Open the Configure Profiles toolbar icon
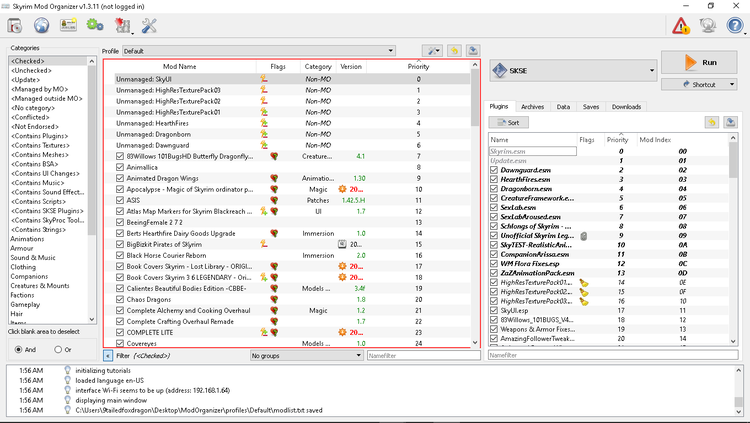Screen dimensions: 750x423 pos(68,25)
